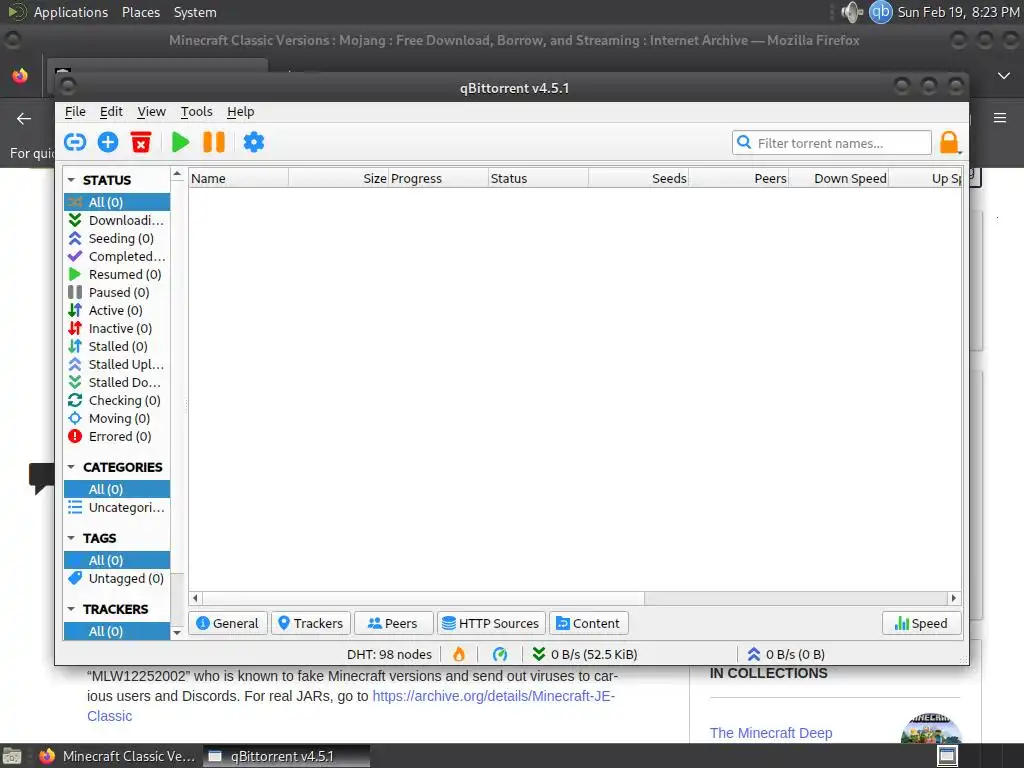Open the View menu
The width and height of the screenshot is (1024, 768).
pos(151,112)
